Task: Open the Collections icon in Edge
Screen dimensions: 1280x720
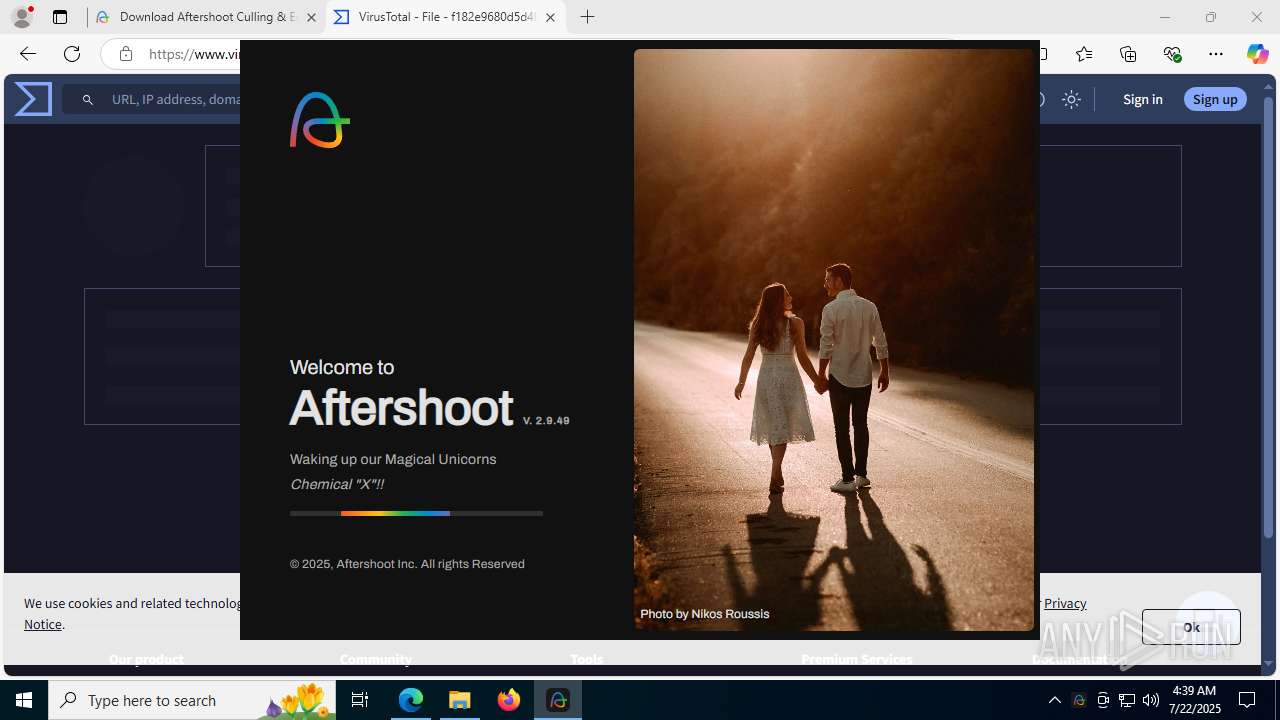Action: pyautogui.click(x=1128, y=54)
